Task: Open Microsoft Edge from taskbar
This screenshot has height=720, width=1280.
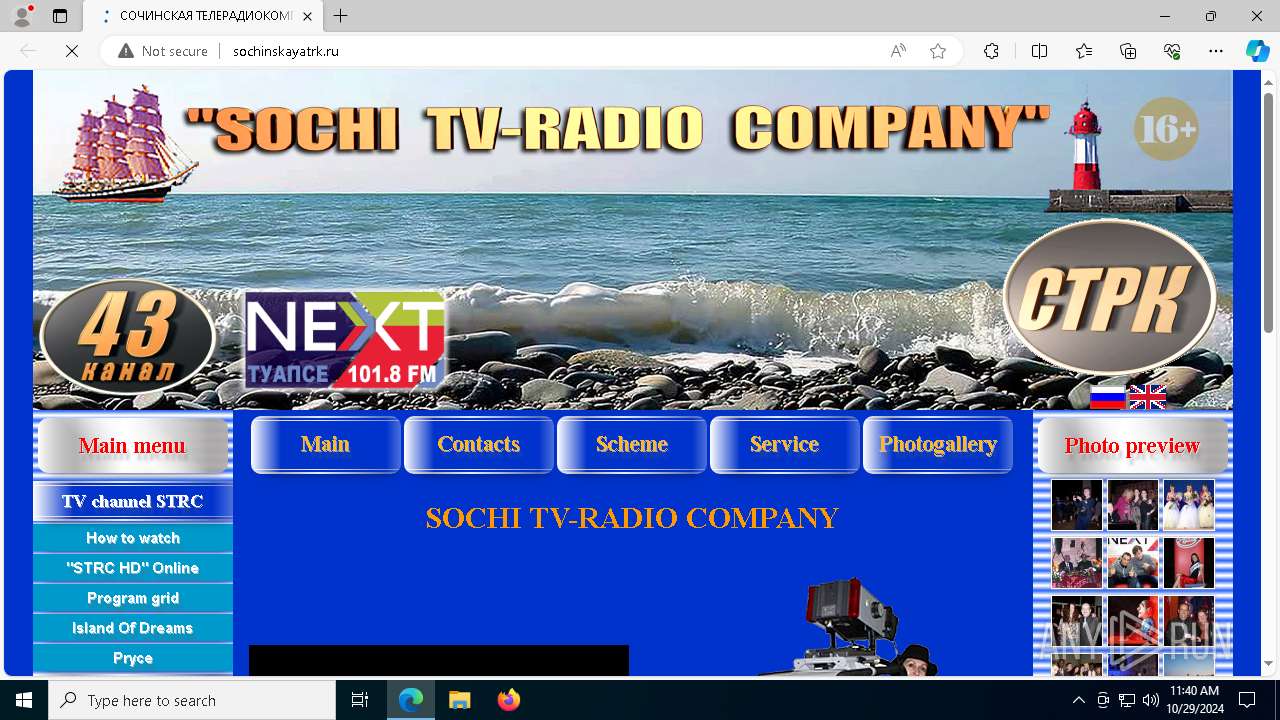Action: pos(411,700)
